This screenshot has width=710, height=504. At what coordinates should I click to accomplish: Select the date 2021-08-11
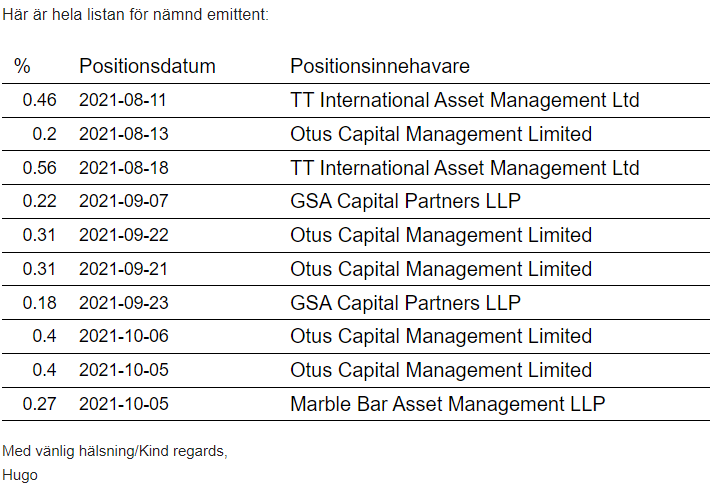[x=124, y=100]
